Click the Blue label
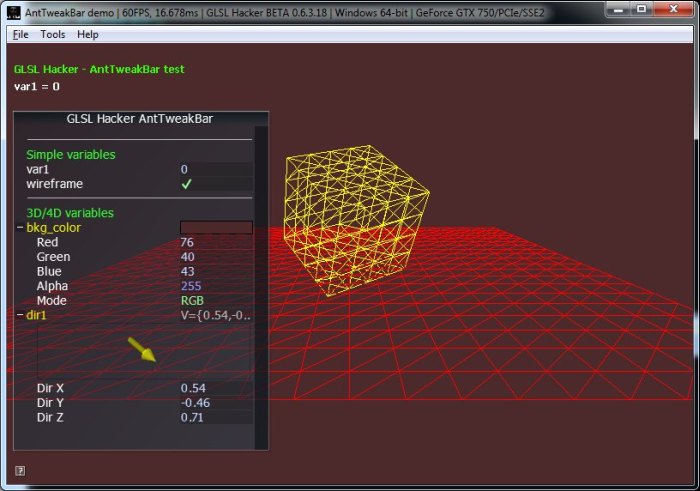The image size is (700, 491). (x=49, y=271)
